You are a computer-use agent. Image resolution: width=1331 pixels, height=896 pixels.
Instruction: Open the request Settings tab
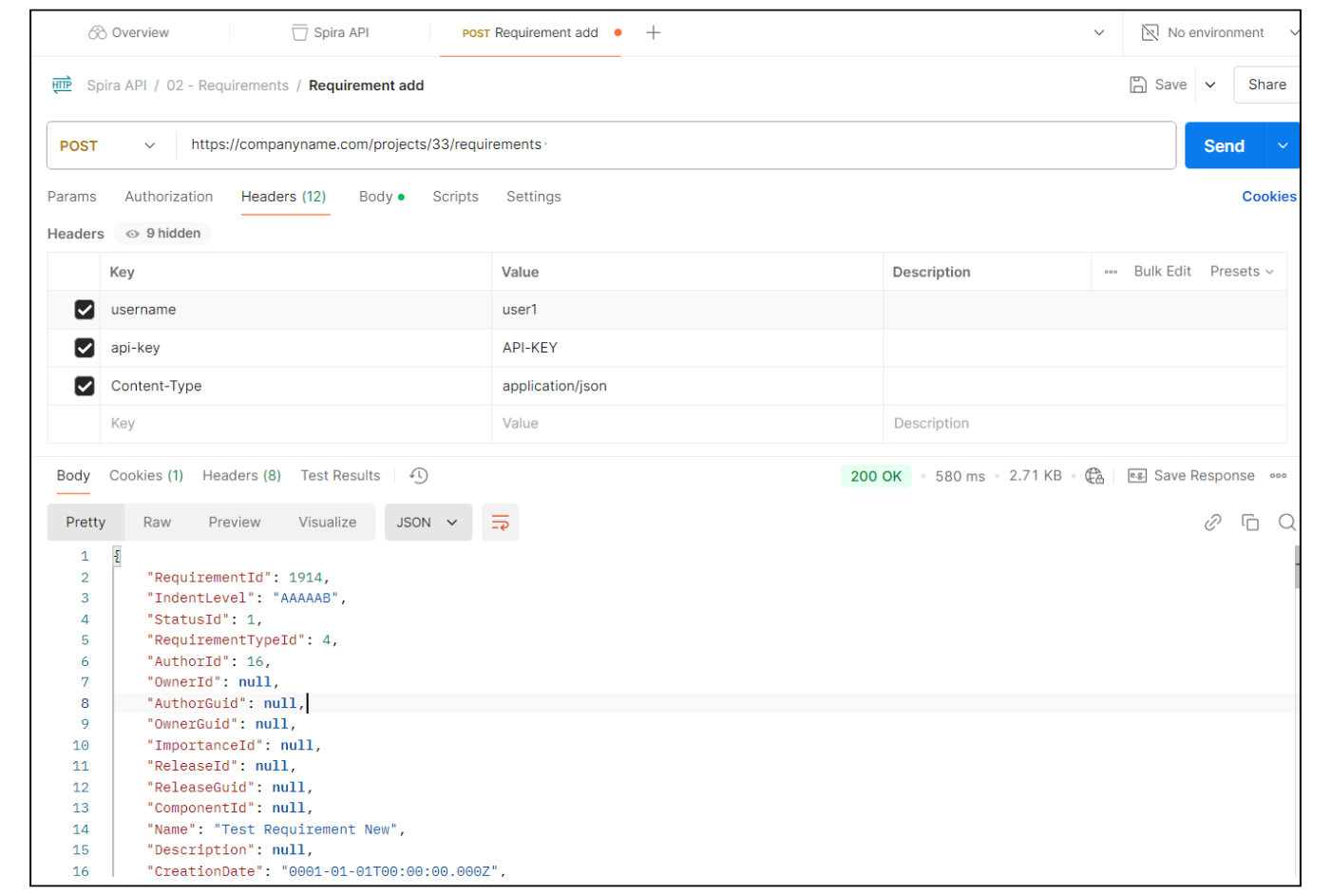(533, 197)
